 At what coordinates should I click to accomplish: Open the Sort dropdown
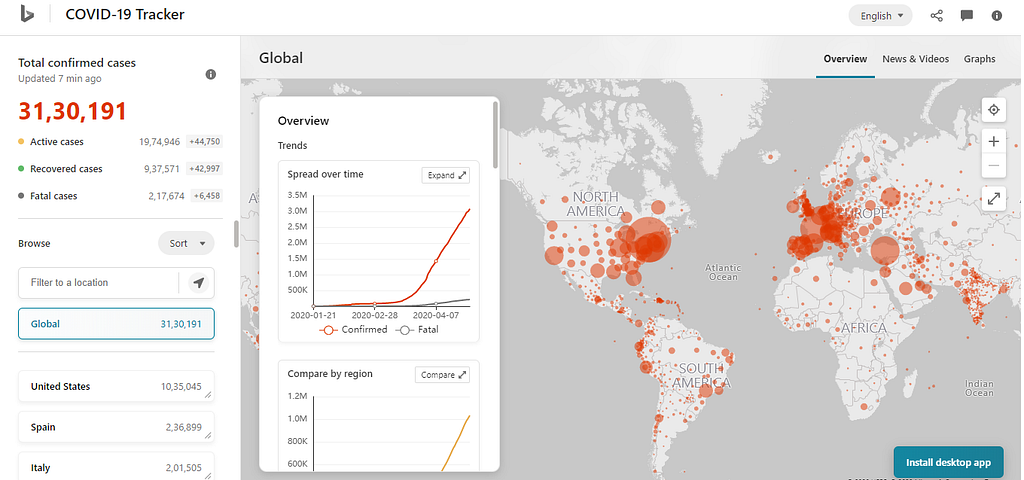187,243
